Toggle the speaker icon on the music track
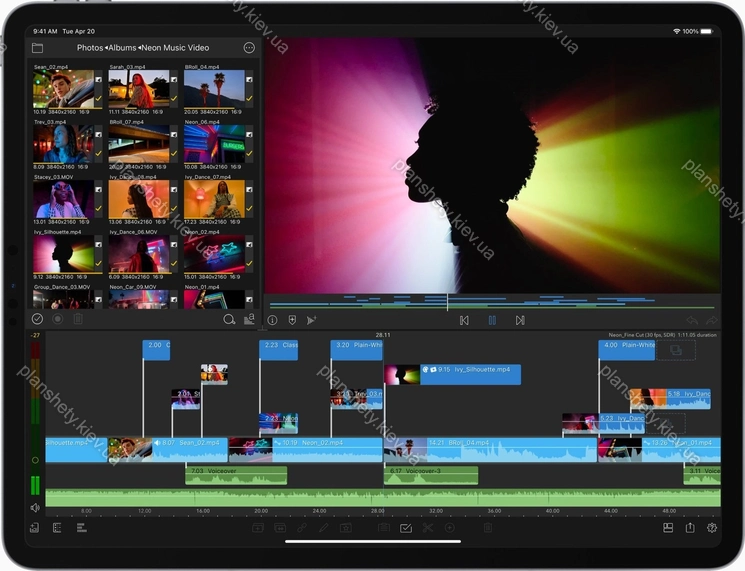The image size is (745, 571). pyautogui.click(x=35, y=508)
